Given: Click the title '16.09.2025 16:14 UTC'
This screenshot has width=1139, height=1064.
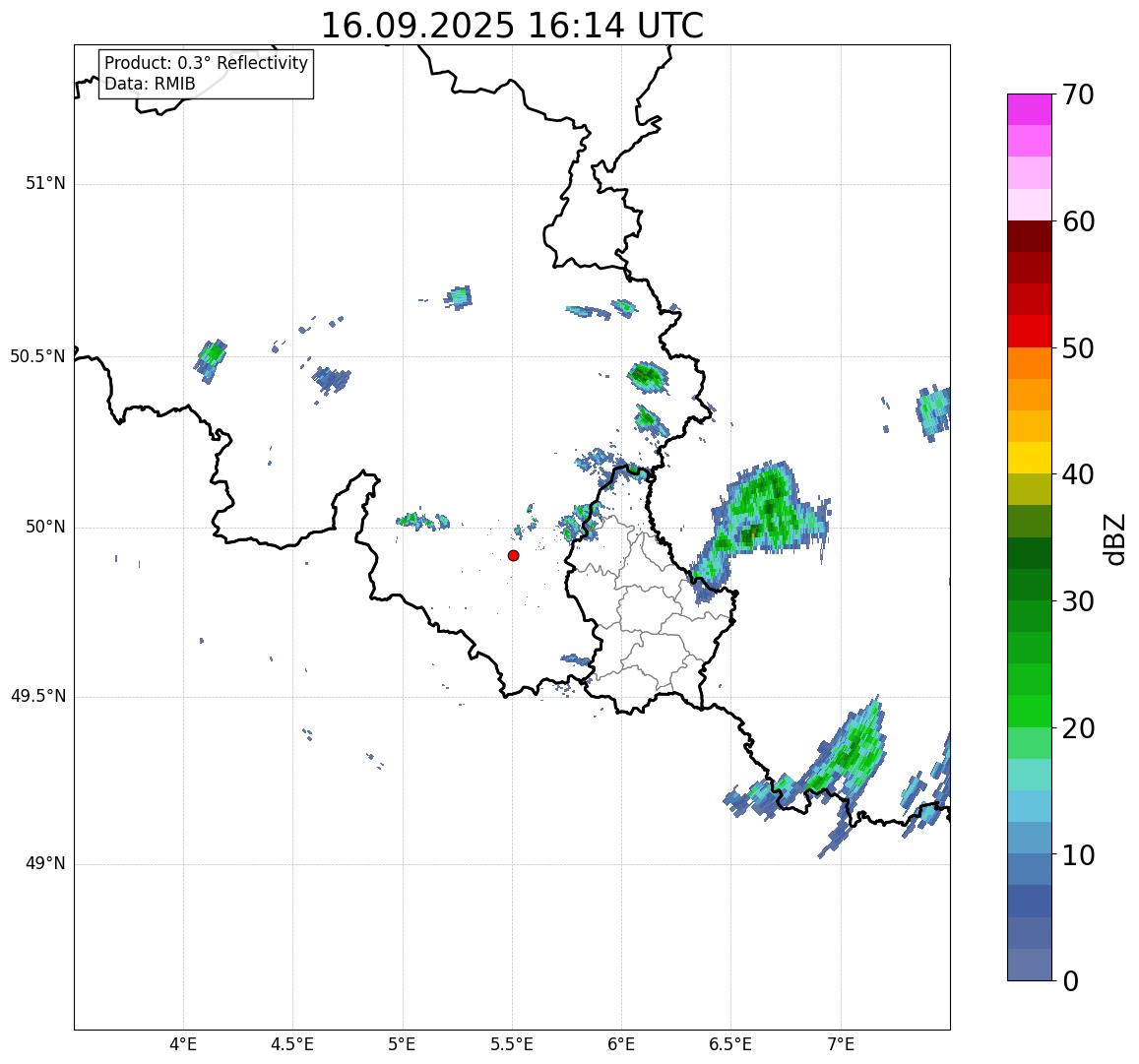Looking at the screenshot, I should click(x=512, y=27).
